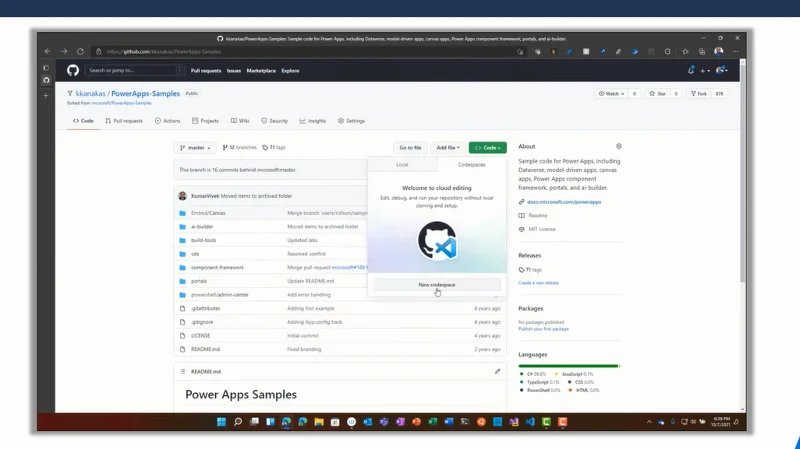Click the New codespace button
This screenshot has height=449, width=800.
point(437,285)
